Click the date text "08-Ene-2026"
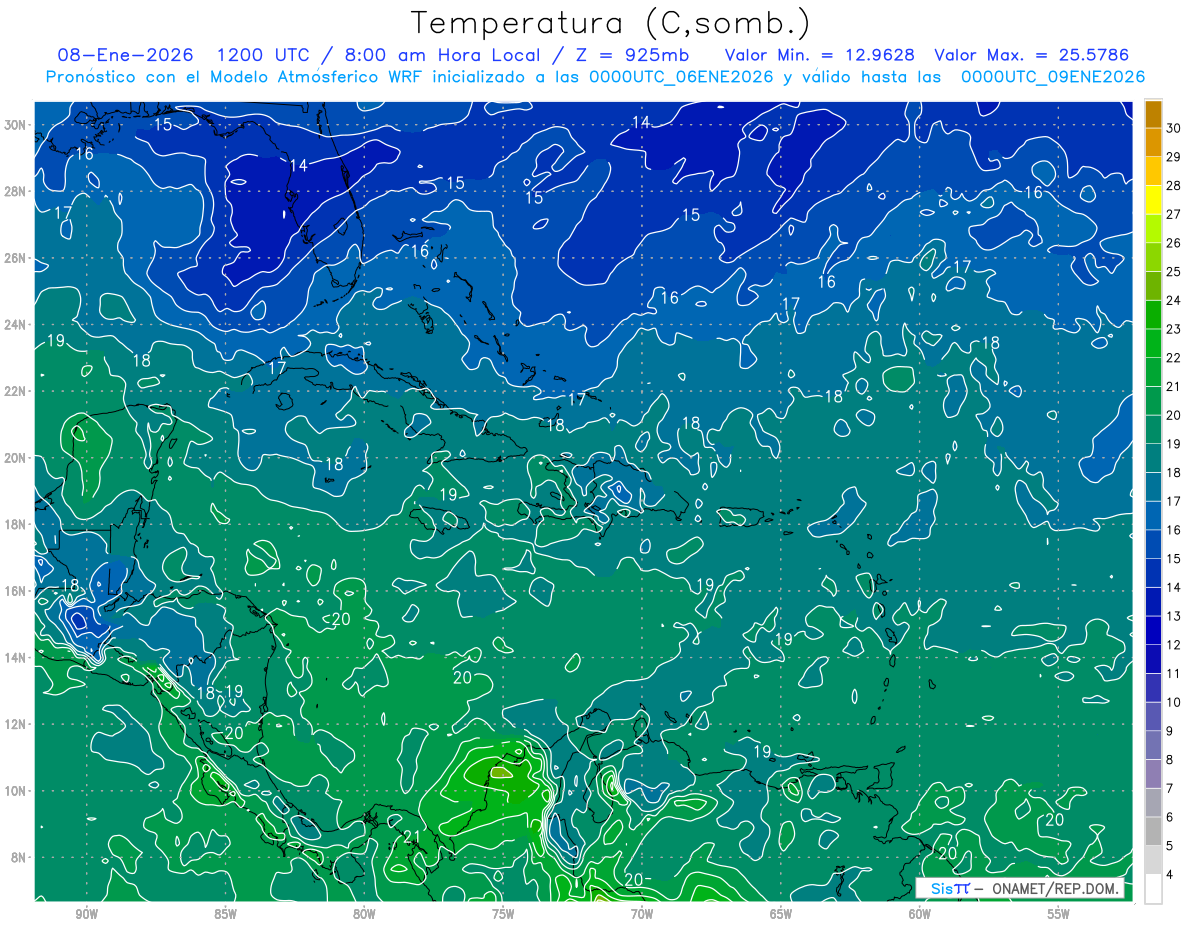The width and height of the screenshot is (1200, 927). tap(125, 55)
